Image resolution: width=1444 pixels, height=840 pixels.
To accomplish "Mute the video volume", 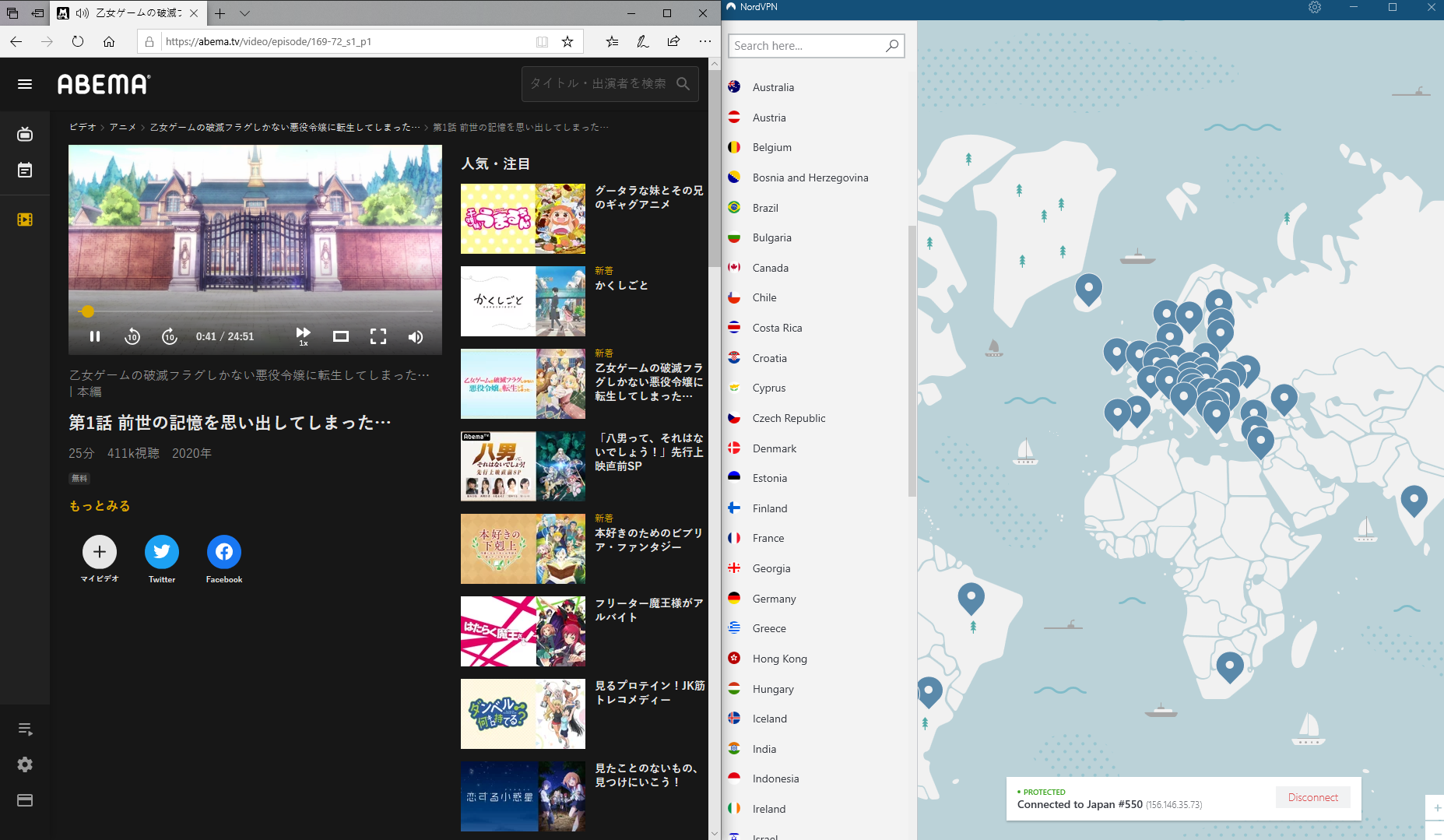I will (x=416, y=336).
